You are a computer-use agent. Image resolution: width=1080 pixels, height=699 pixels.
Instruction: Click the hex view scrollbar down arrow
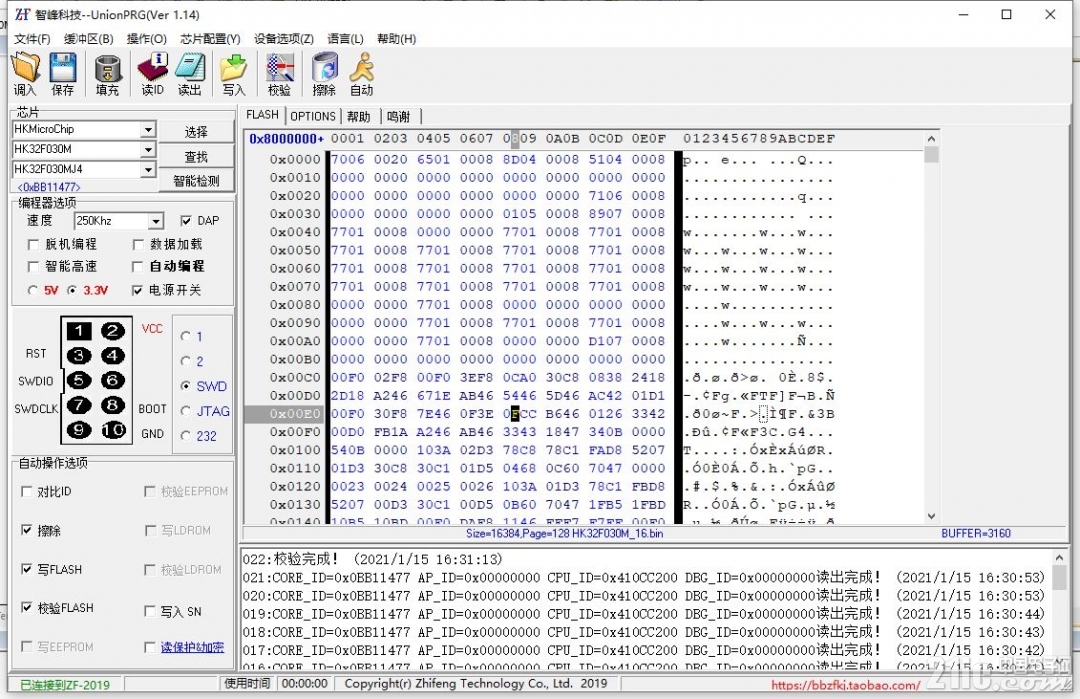pos(931,516)
